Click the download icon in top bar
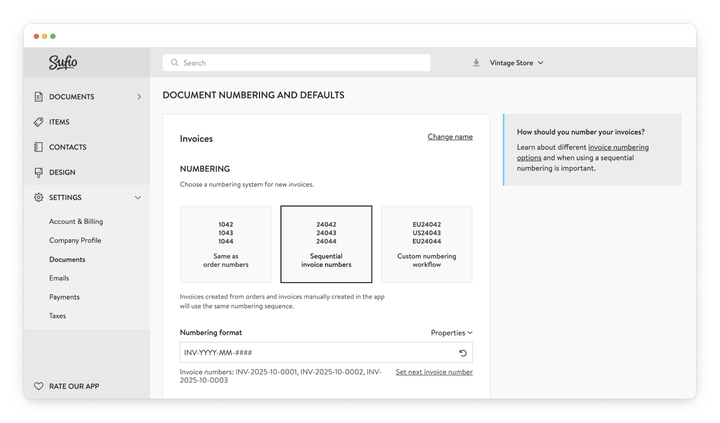720x423 pixels. coord(476,63)
